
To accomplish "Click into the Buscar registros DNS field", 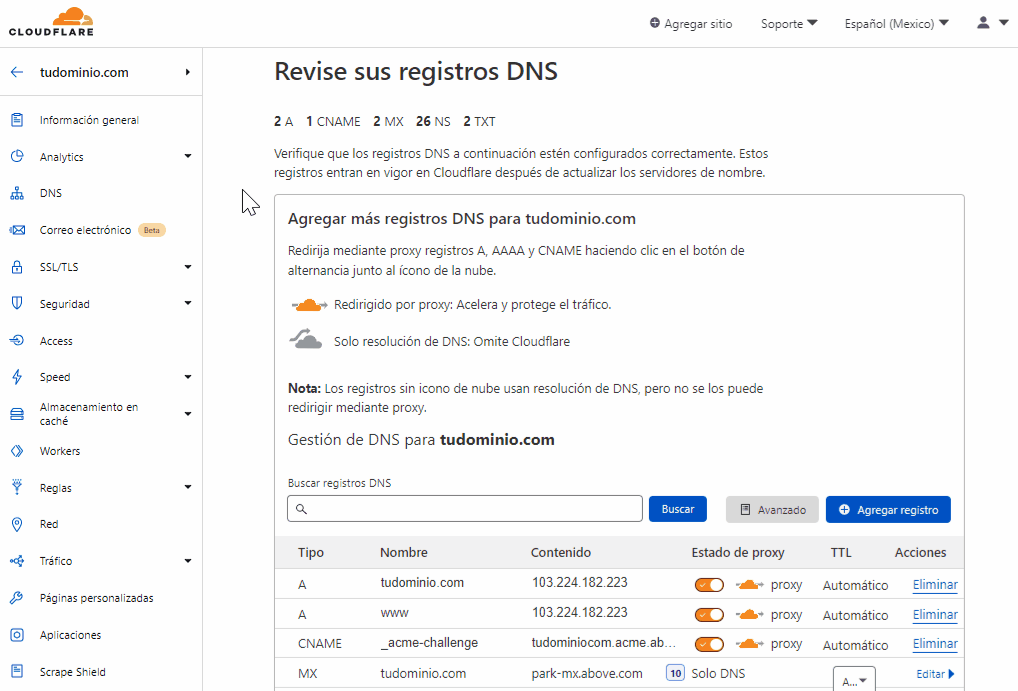I will [465, 509].
